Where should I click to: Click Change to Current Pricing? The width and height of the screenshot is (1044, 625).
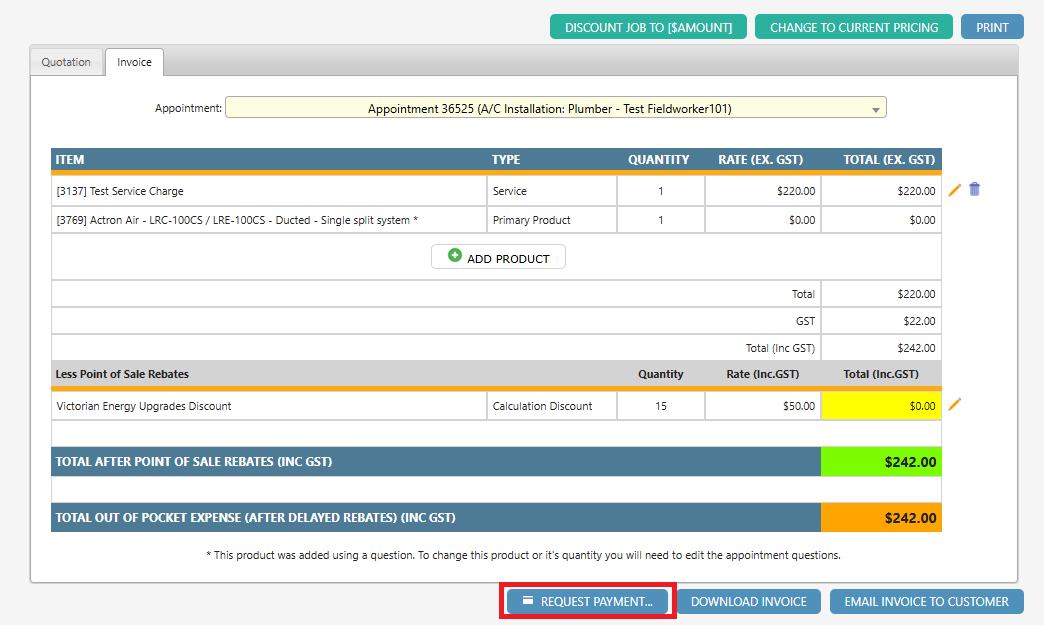[x=853, y=26]
